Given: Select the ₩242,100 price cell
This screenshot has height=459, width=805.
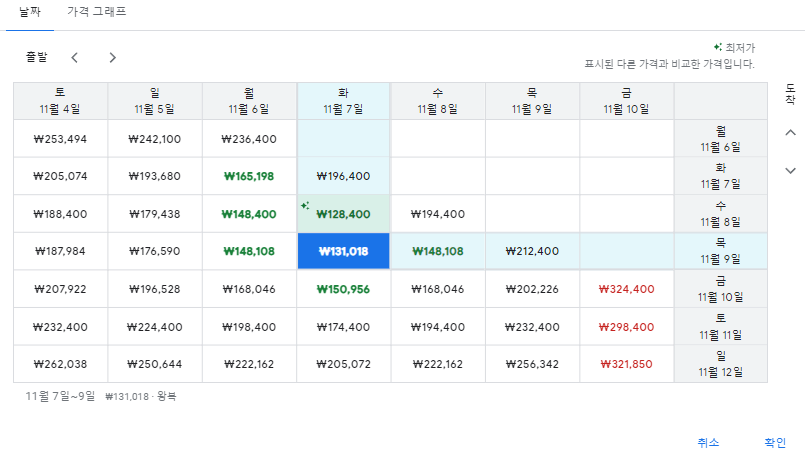Looking at the screenshot, I should pos(155,139).
